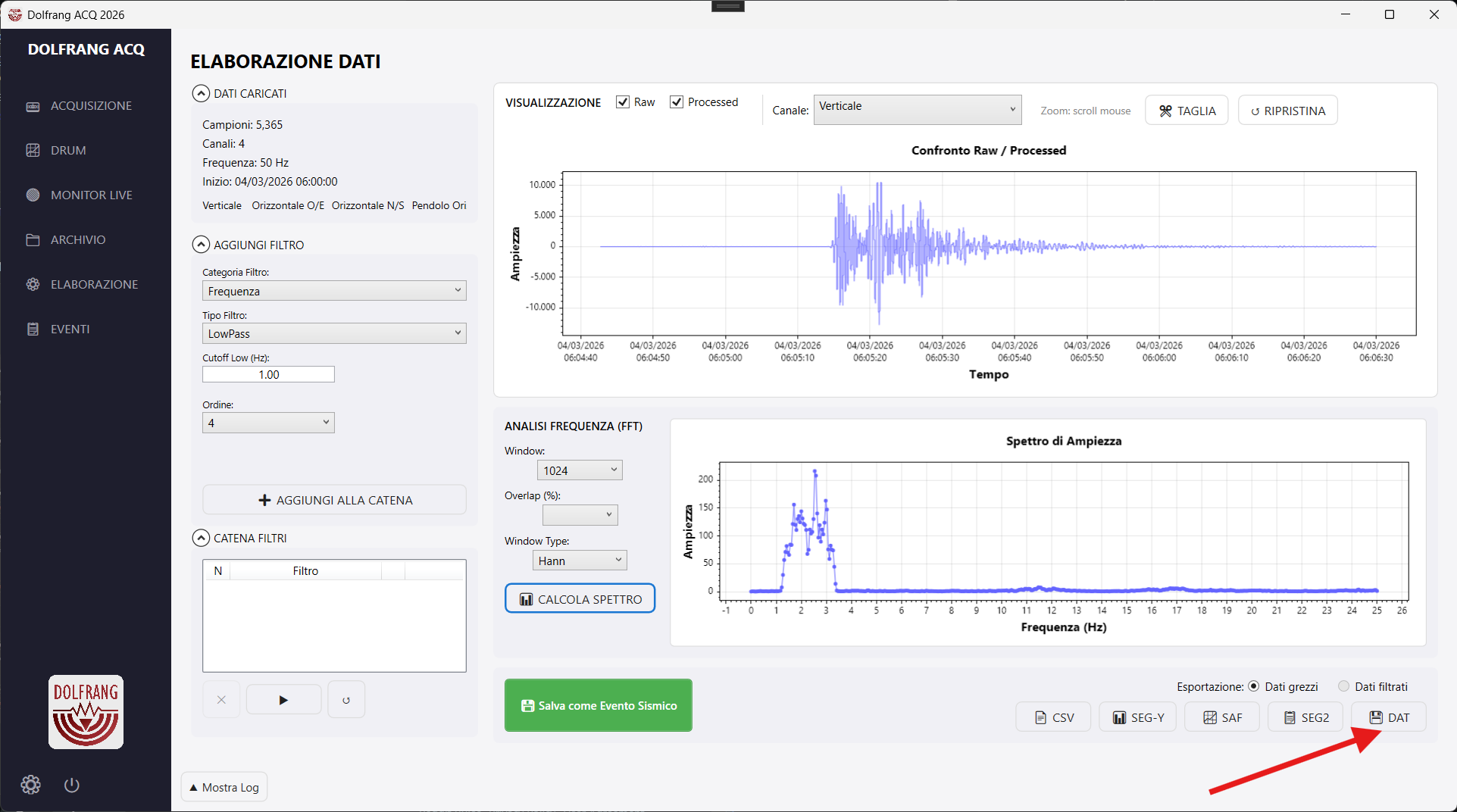
Task: Export data as SAF file
Action: pyautogui.click(x=1222, y=717)
